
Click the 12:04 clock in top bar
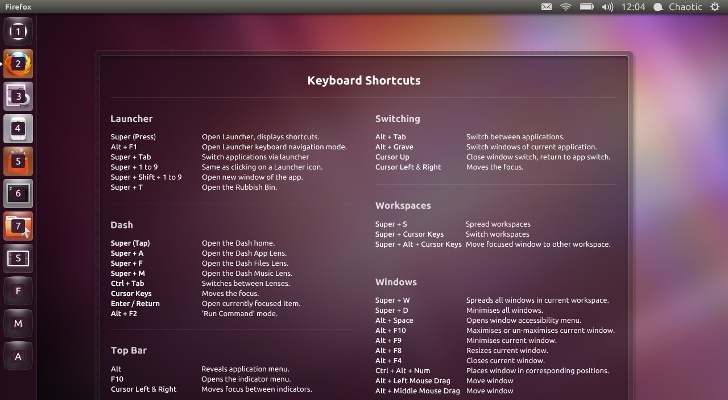633,7
